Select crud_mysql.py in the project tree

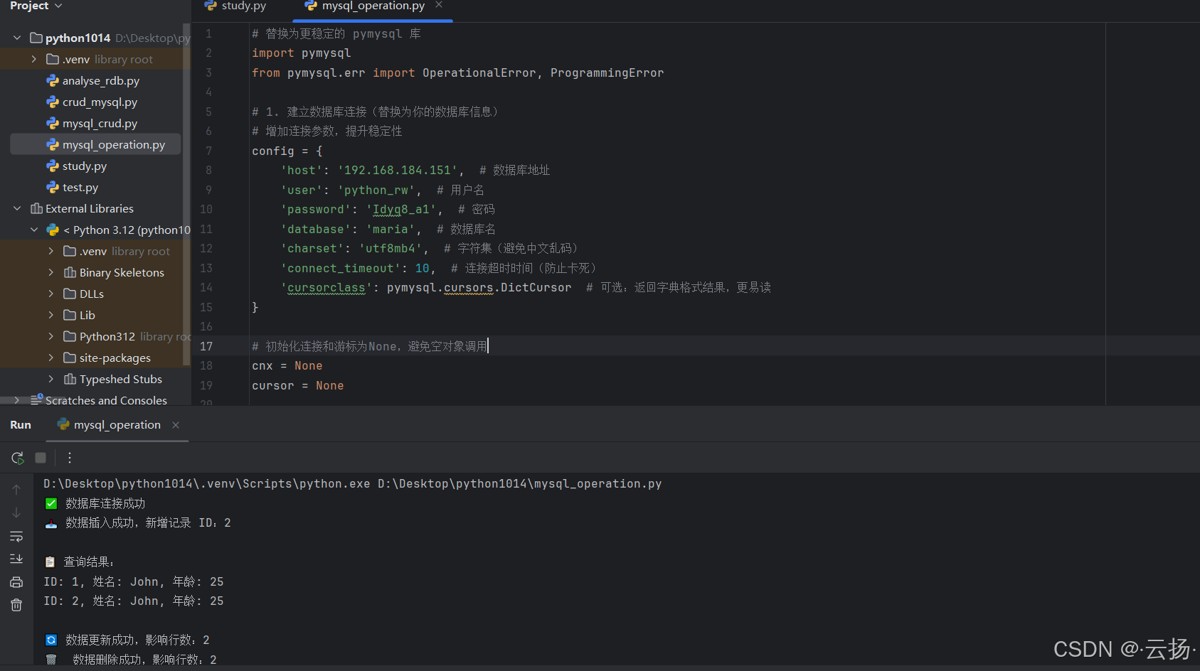pos(99,102)
